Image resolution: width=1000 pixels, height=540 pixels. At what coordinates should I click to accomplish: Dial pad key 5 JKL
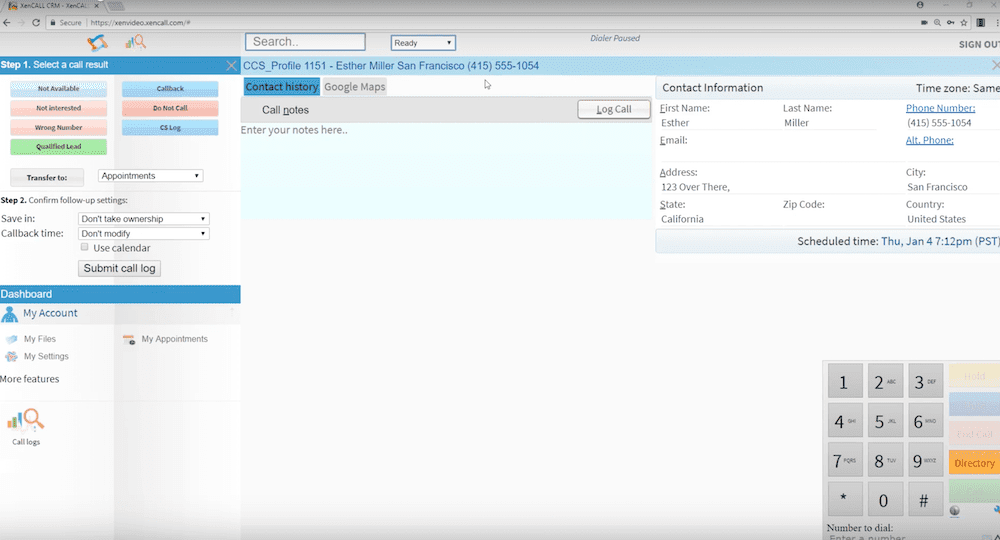885,421
